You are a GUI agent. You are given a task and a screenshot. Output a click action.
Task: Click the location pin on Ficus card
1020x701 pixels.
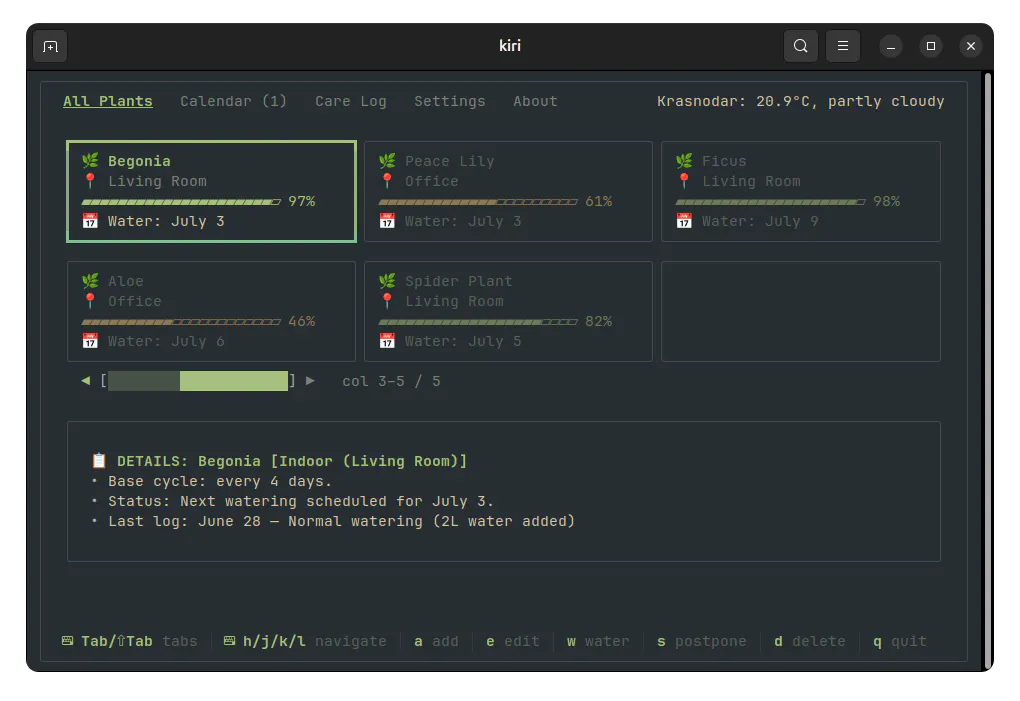(684, 181)
